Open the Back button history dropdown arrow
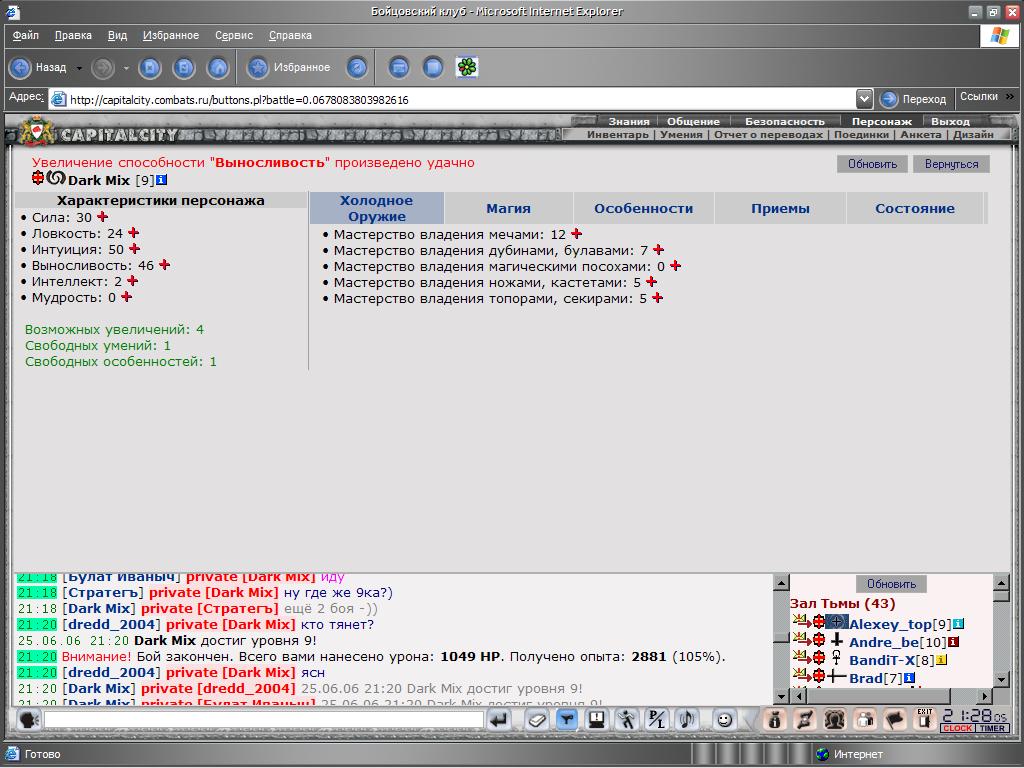This screenshot has height=768, width=1024. coord(79,68)
